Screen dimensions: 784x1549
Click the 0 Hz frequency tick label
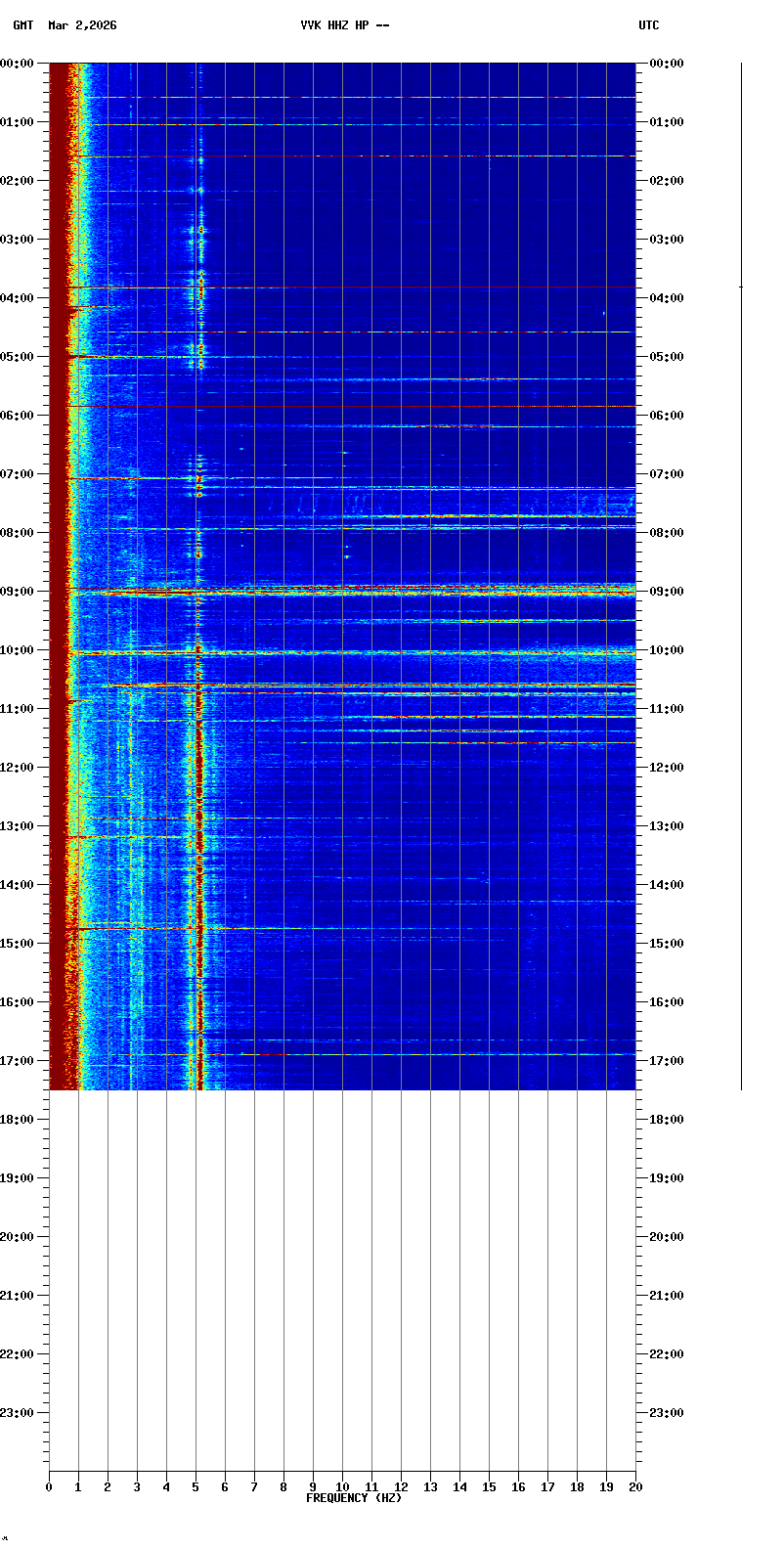pos(49,1487)
